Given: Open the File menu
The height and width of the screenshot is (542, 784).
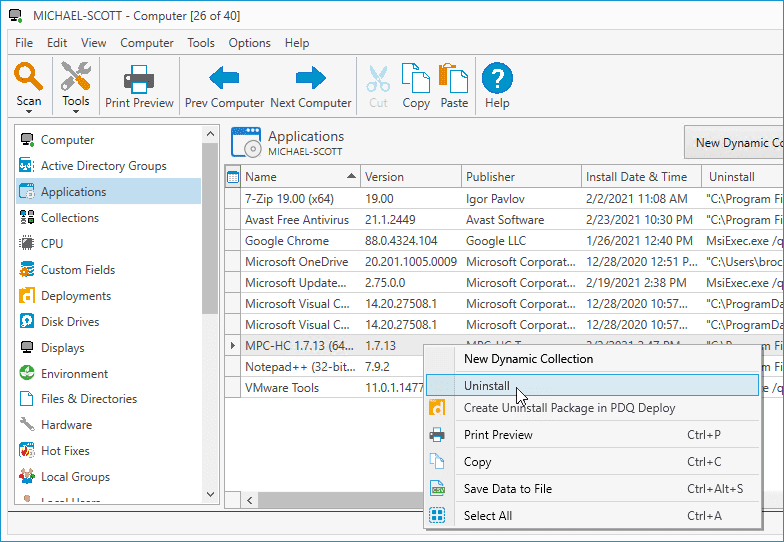Looking at the screenshot, I should pyautogui.click(x=24, y=43).
